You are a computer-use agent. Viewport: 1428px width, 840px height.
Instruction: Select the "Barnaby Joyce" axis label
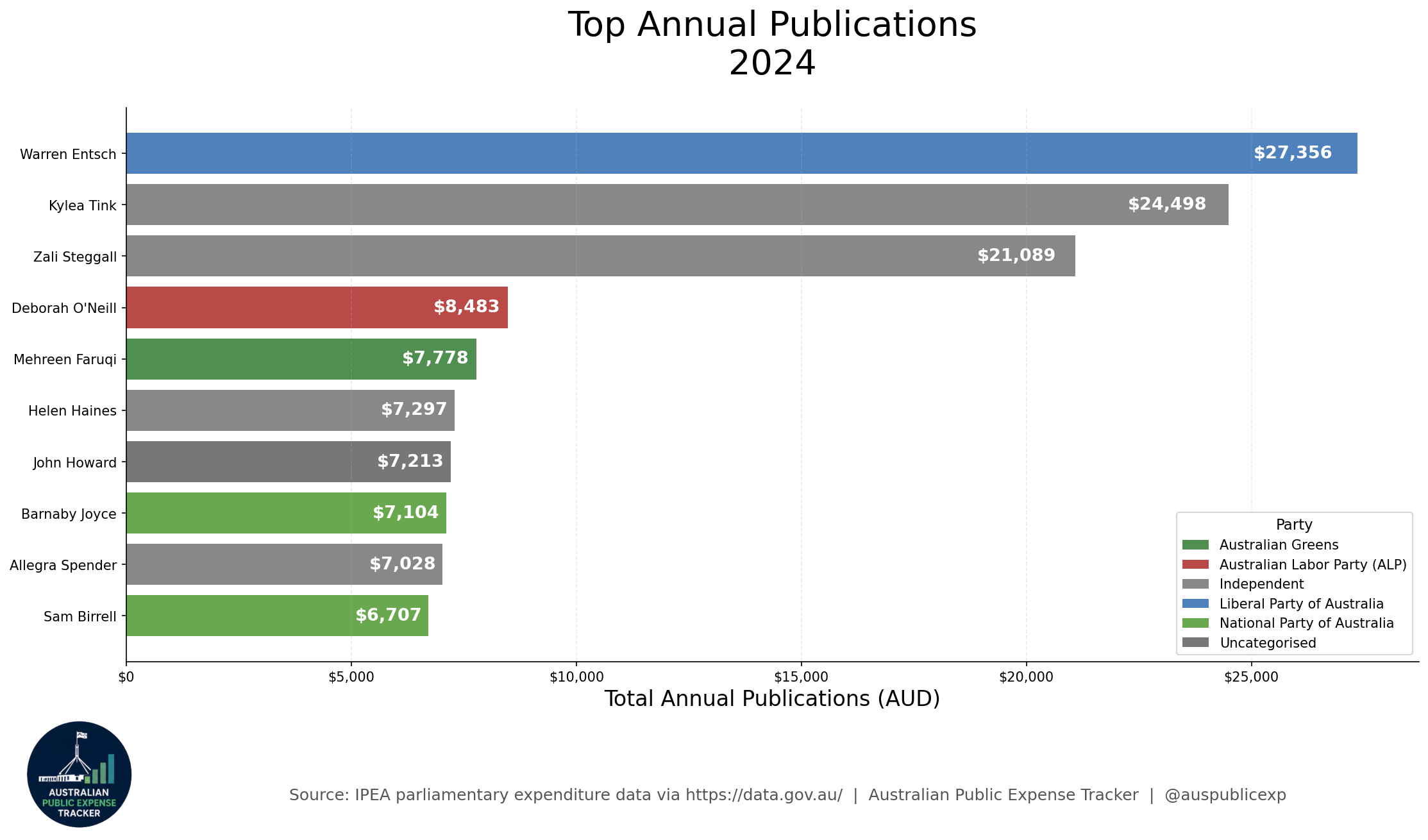tap(69, 514)
